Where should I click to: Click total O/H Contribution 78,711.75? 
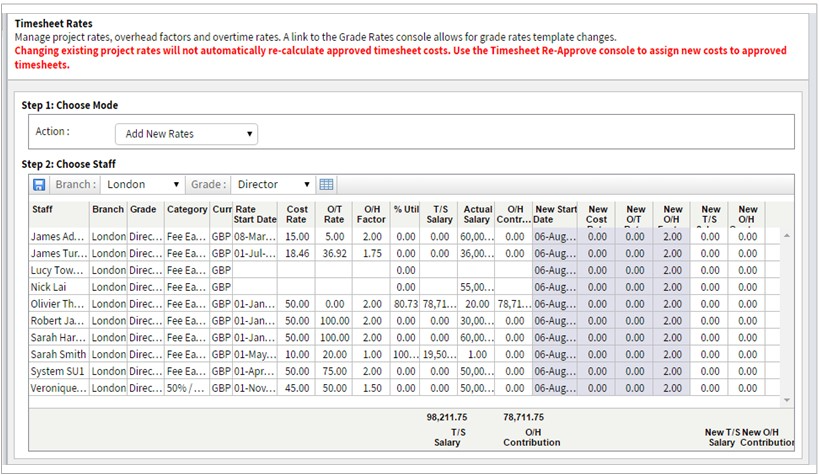pyautogui.click(x=523, y=417)
